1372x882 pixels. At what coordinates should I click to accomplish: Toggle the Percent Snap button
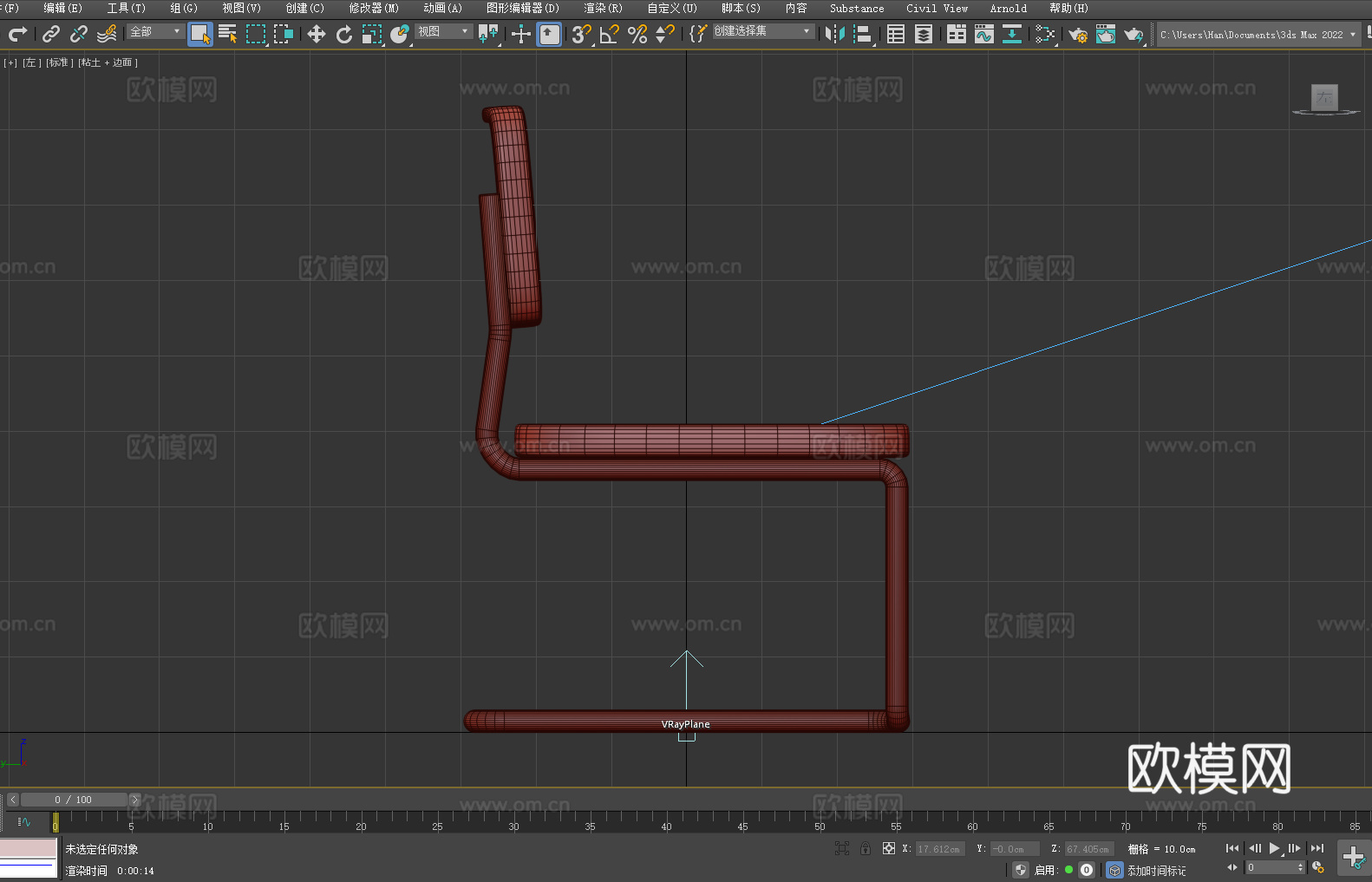637,34
